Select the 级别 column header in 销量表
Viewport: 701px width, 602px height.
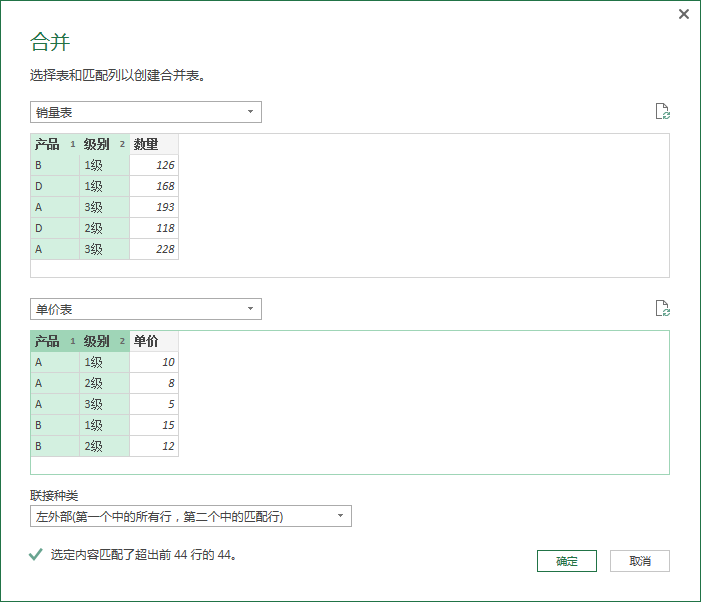tap(97, 144)
